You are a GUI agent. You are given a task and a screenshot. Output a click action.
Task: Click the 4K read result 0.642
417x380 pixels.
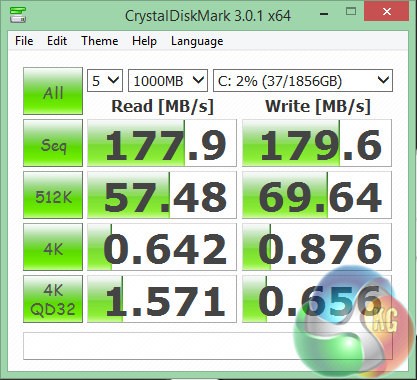point(162,247)
